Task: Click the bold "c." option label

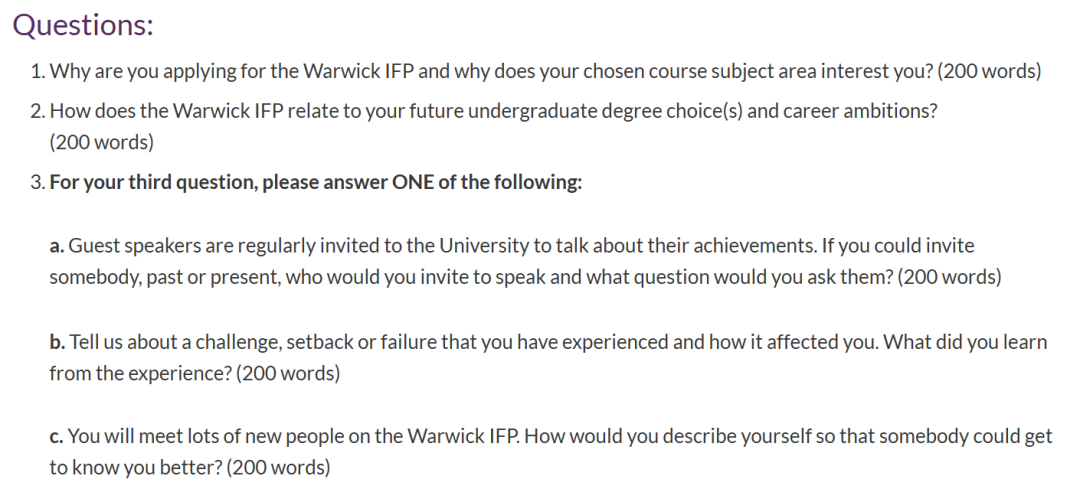Action: tap(57, 437)
